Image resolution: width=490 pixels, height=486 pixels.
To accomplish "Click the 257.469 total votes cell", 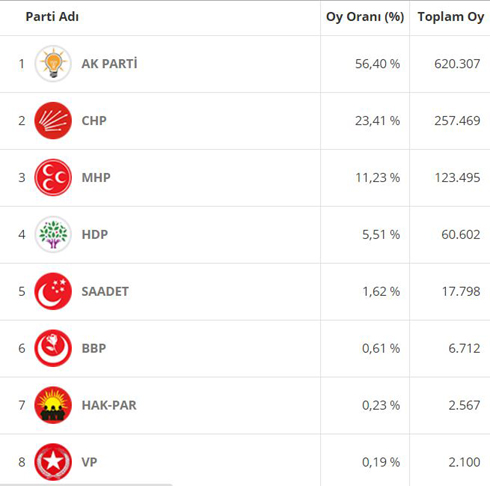I will [450, 121].
